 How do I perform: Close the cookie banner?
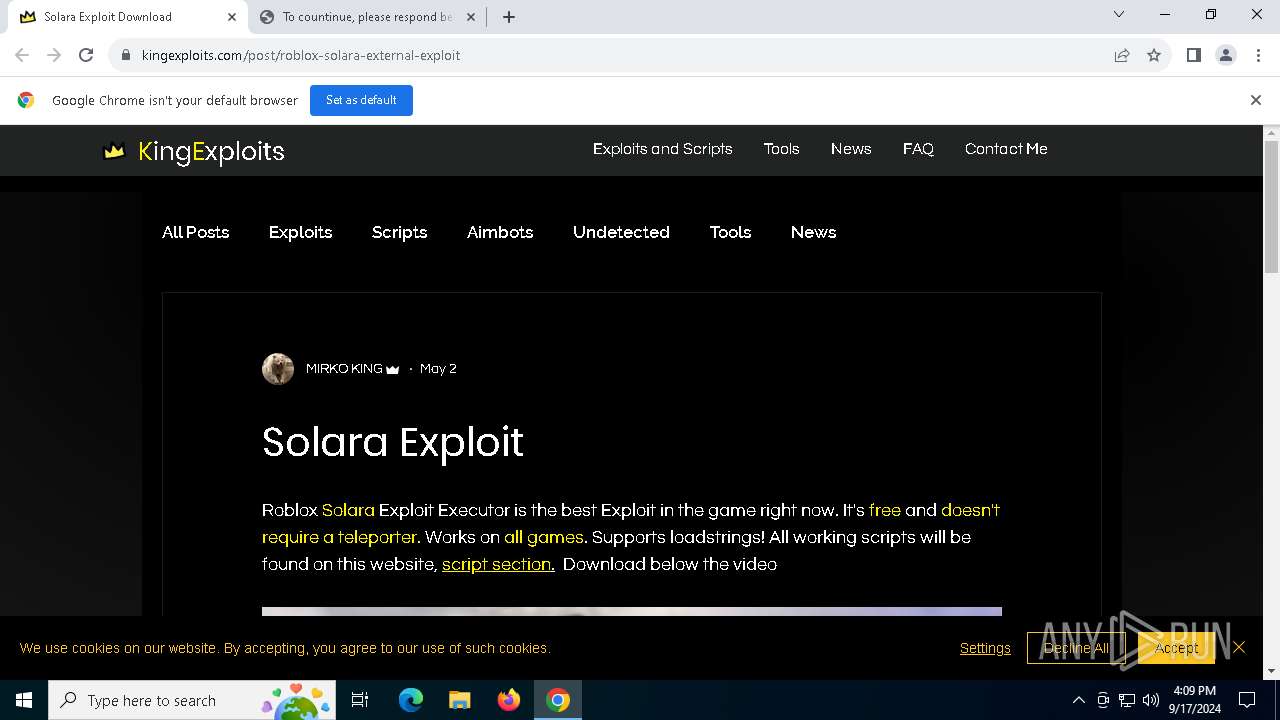point(1239,647)
